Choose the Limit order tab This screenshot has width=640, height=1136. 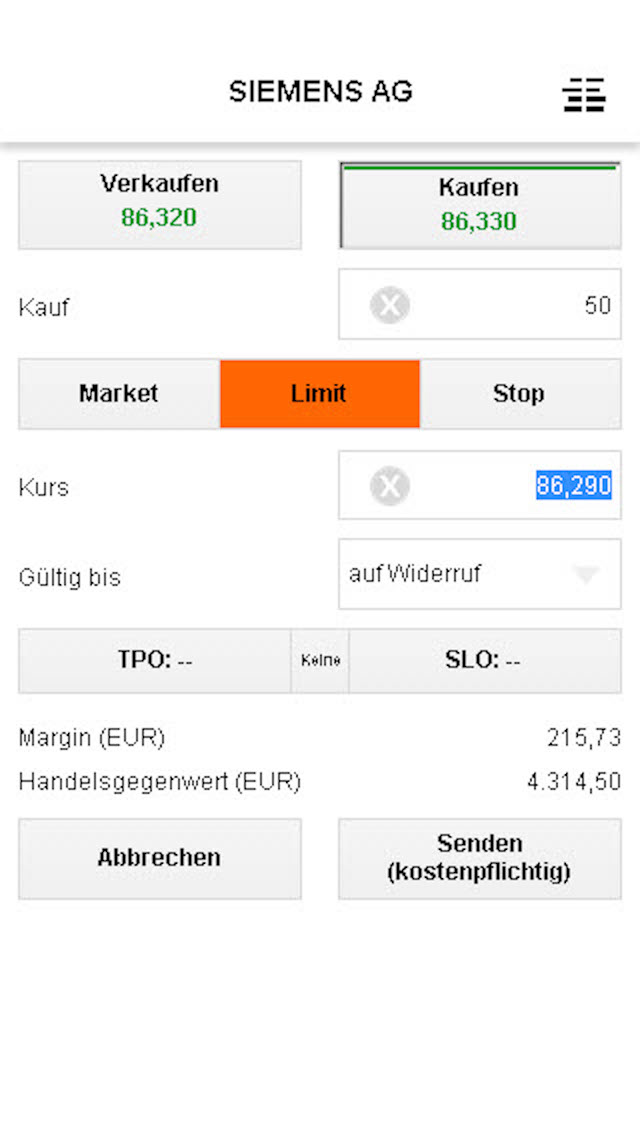(x=320, y=394)
